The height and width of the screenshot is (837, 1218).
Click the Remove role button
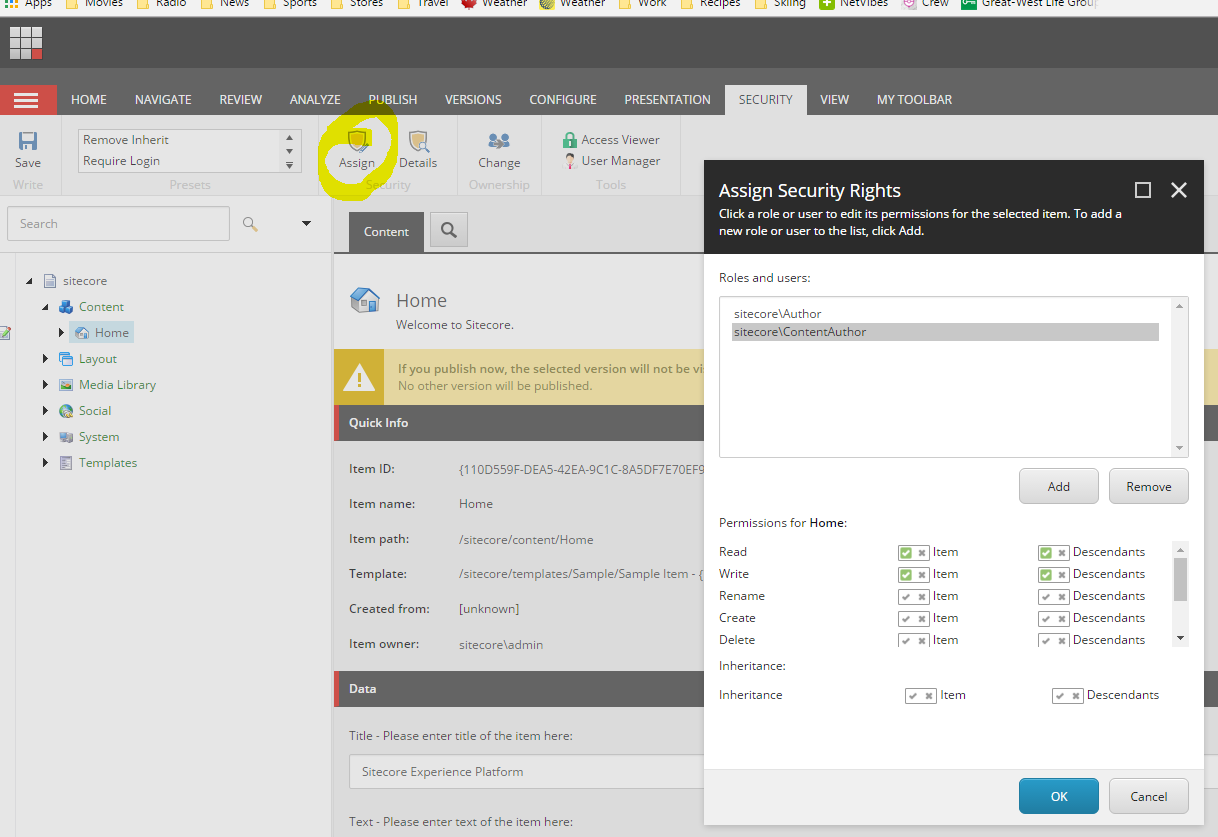pos(1149,486)
